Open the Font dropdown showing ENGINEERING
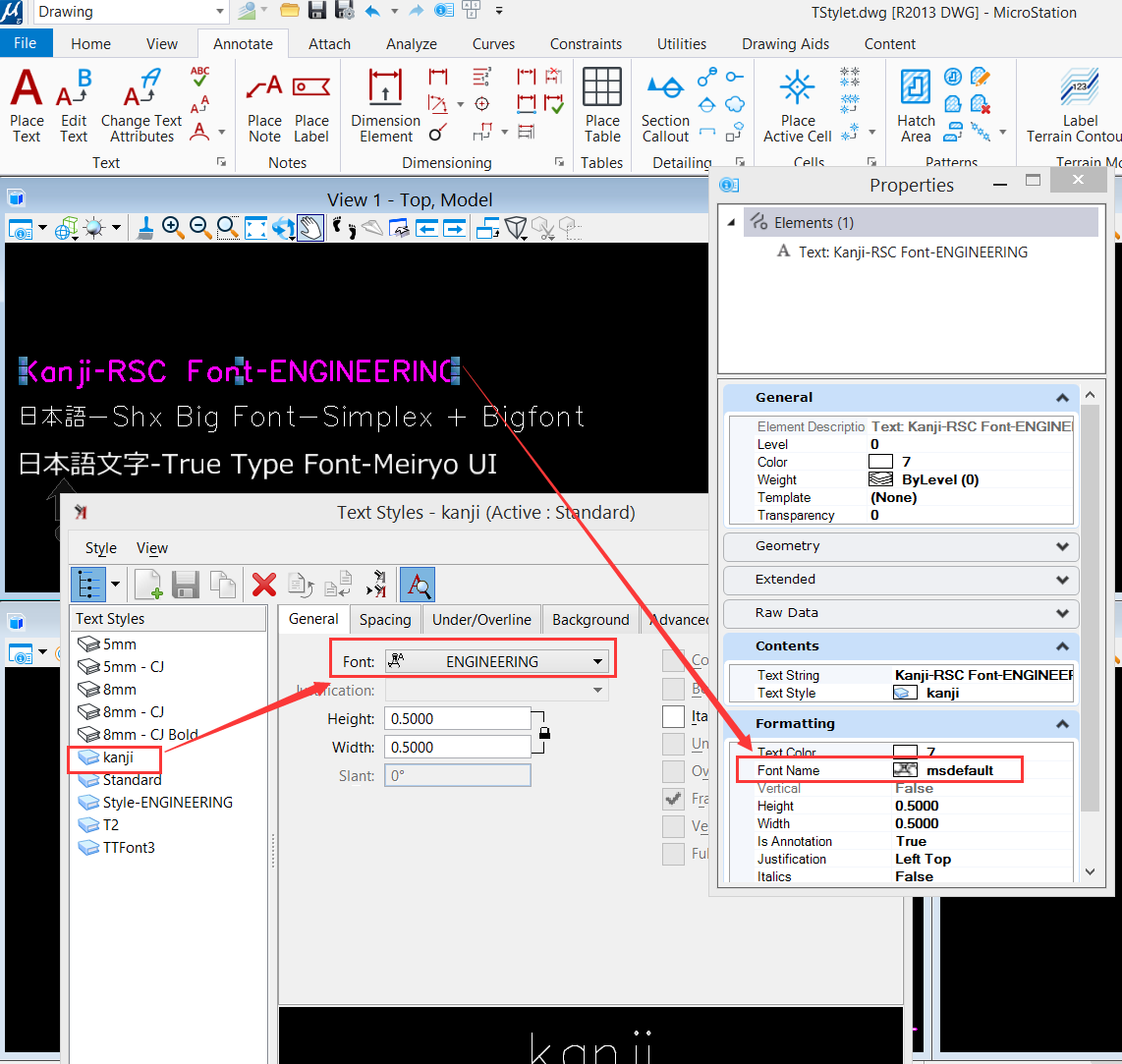This screenshot has width=1122, height=1064. (x=496, y=662)
